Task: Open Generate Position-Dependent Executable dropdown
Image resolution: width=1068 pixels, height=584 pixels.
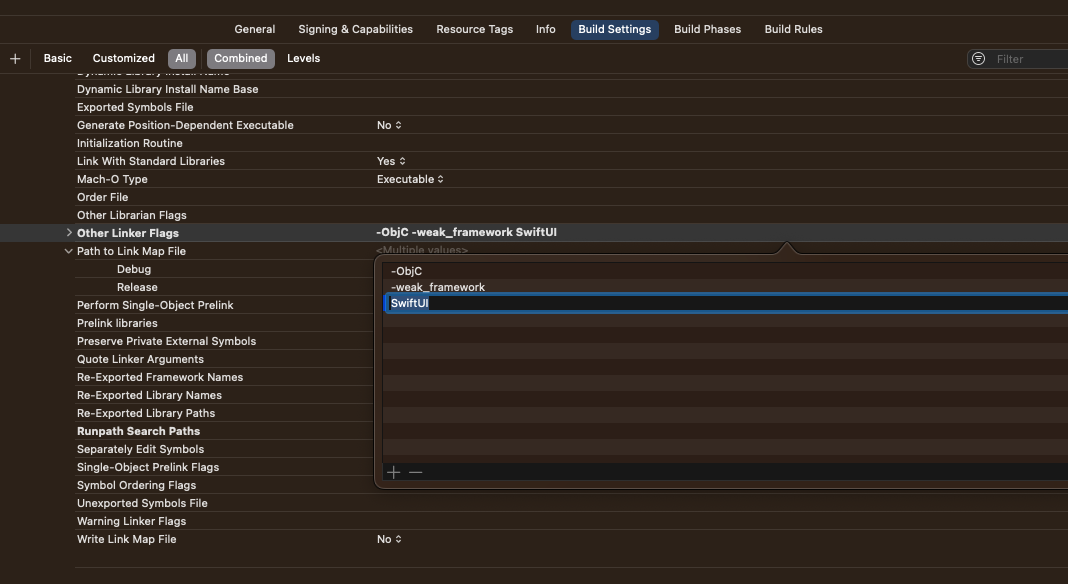Action: click(389, 125)
